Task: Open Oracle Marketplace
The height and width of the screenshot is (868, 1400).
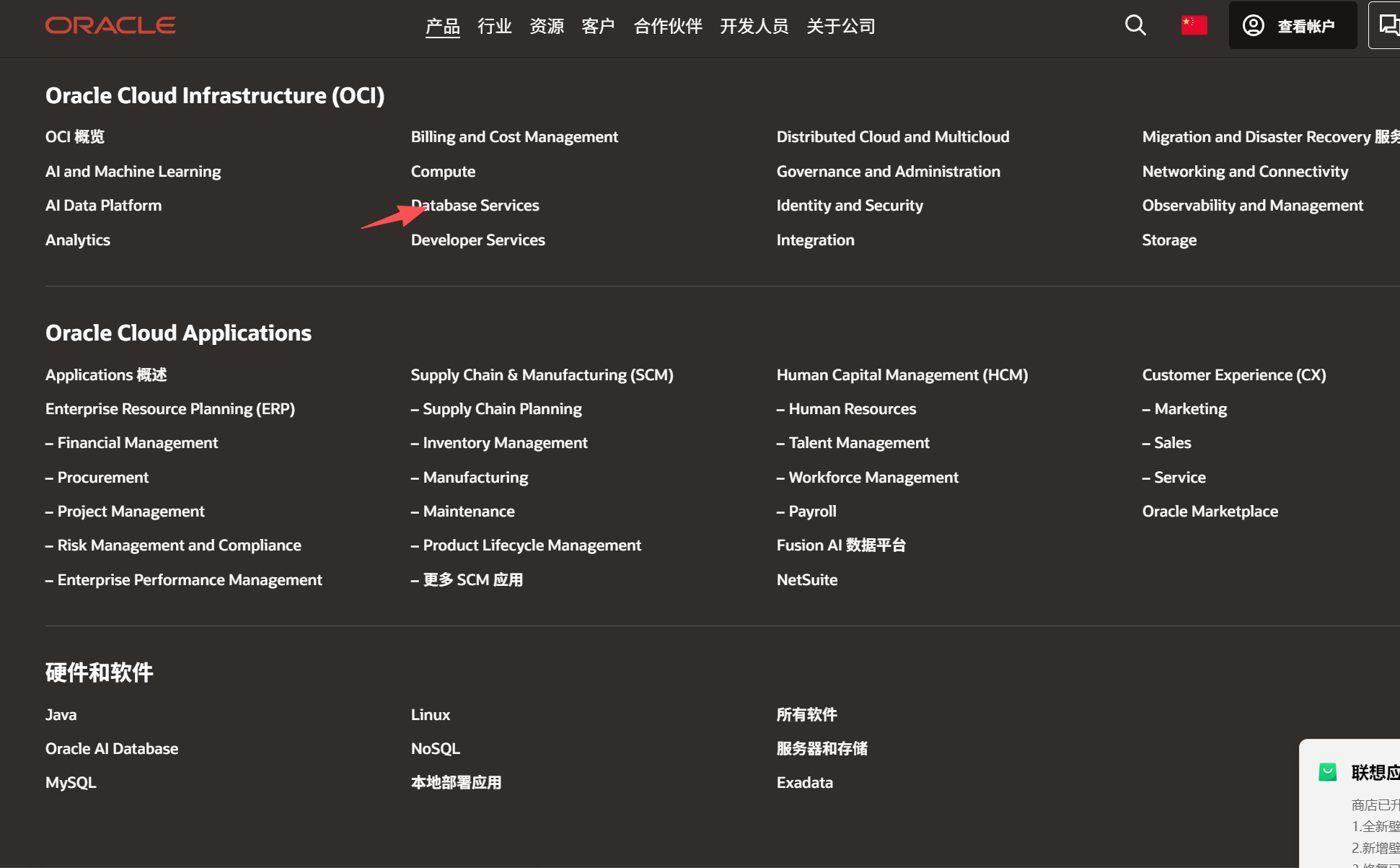Action: click(1210, 511)
